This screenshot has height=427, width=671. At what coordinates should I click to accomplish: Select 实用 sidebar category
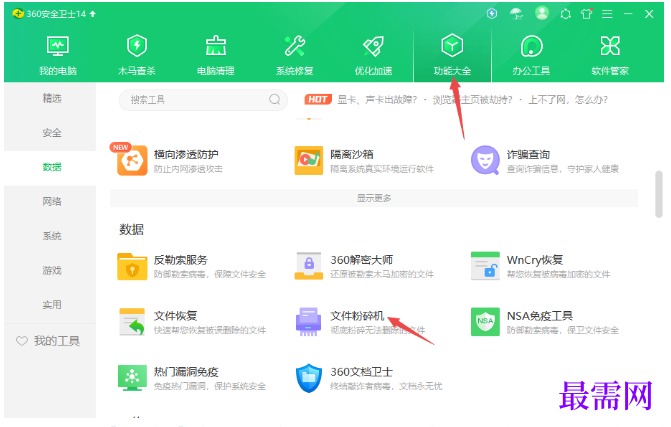(x=52, y=305)
